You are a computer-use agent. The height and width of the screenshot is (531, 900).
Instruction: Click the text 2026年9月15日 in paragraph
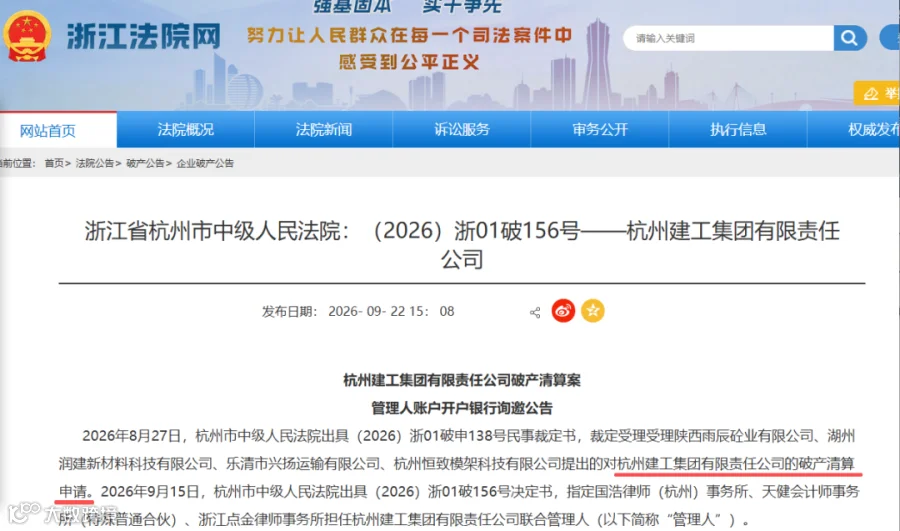[150, 491]
